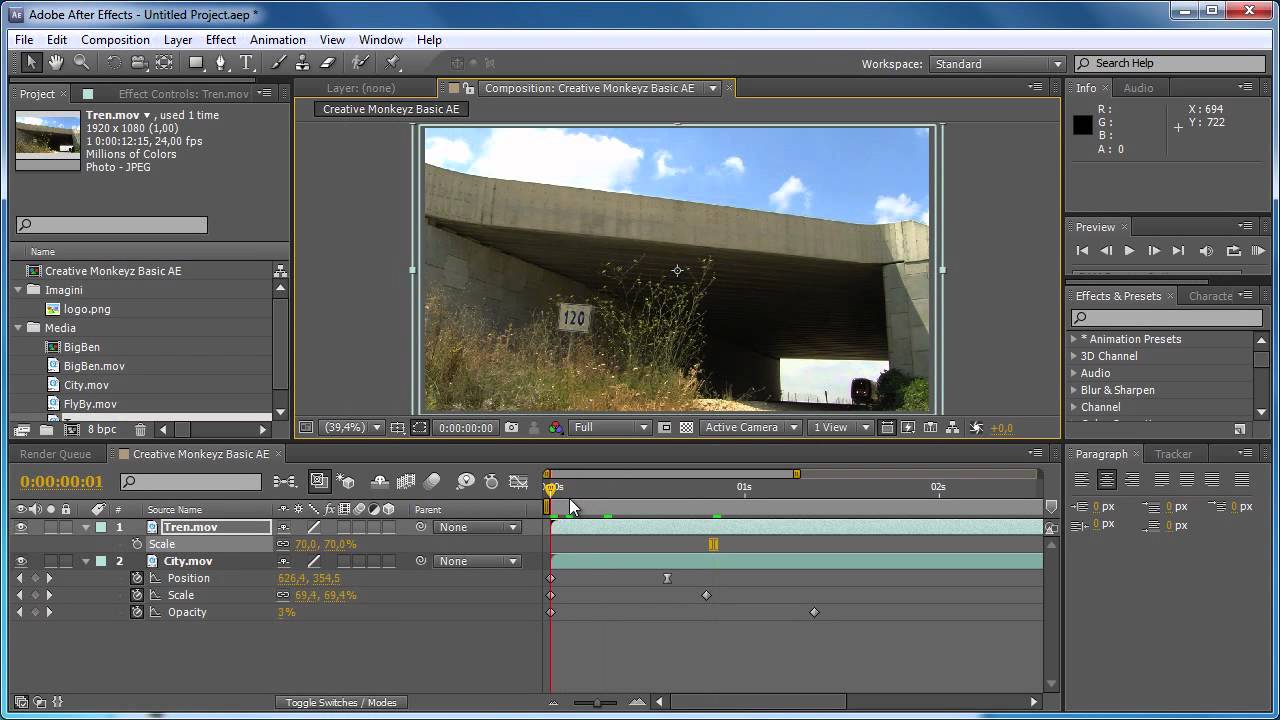Click the Auto-keyframe stopwatch icon in timeline header

pyautogui.click(x=491, y=481)
